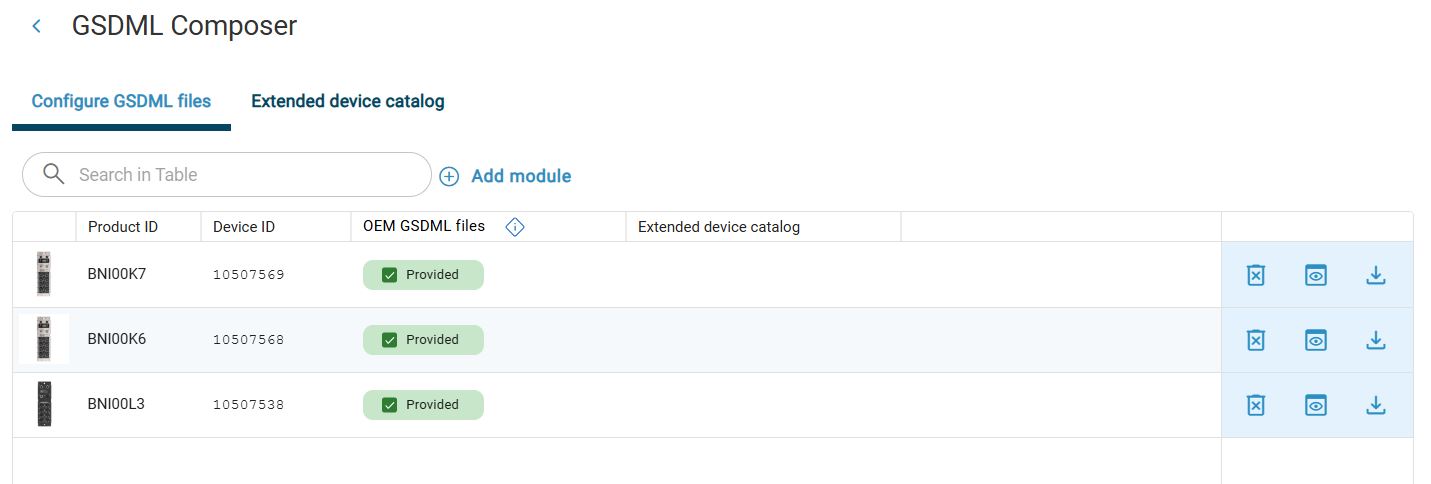Delete the BNI00K6 module
The width and height of the screenshot is (1431, 484).
[x=1256, y=340]
